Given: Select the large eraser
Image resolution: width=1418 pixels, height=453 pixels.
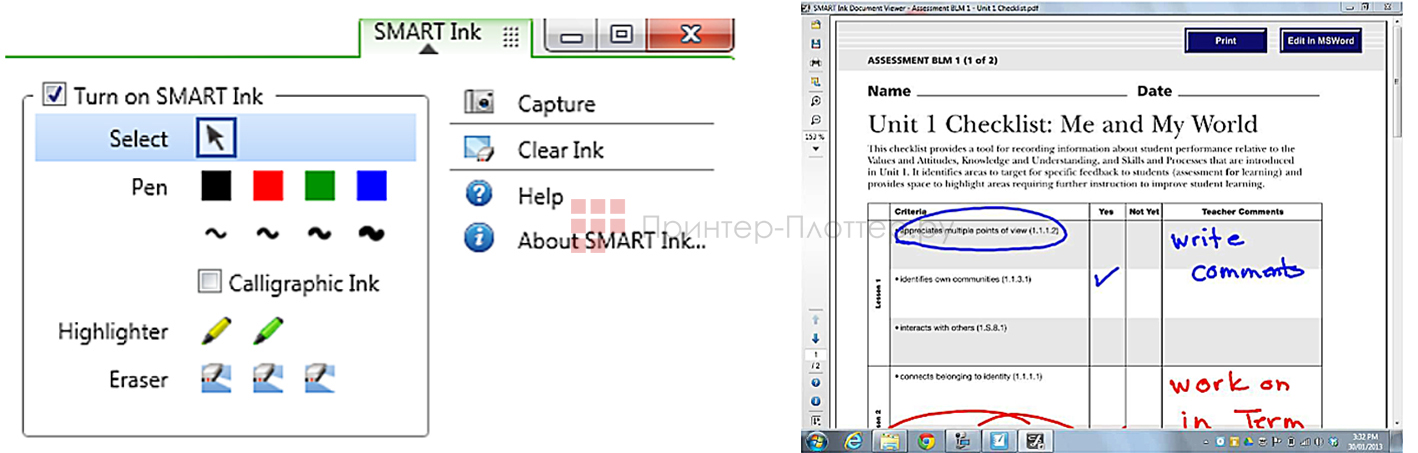Looking at the screenshot, I should point(320,378).
